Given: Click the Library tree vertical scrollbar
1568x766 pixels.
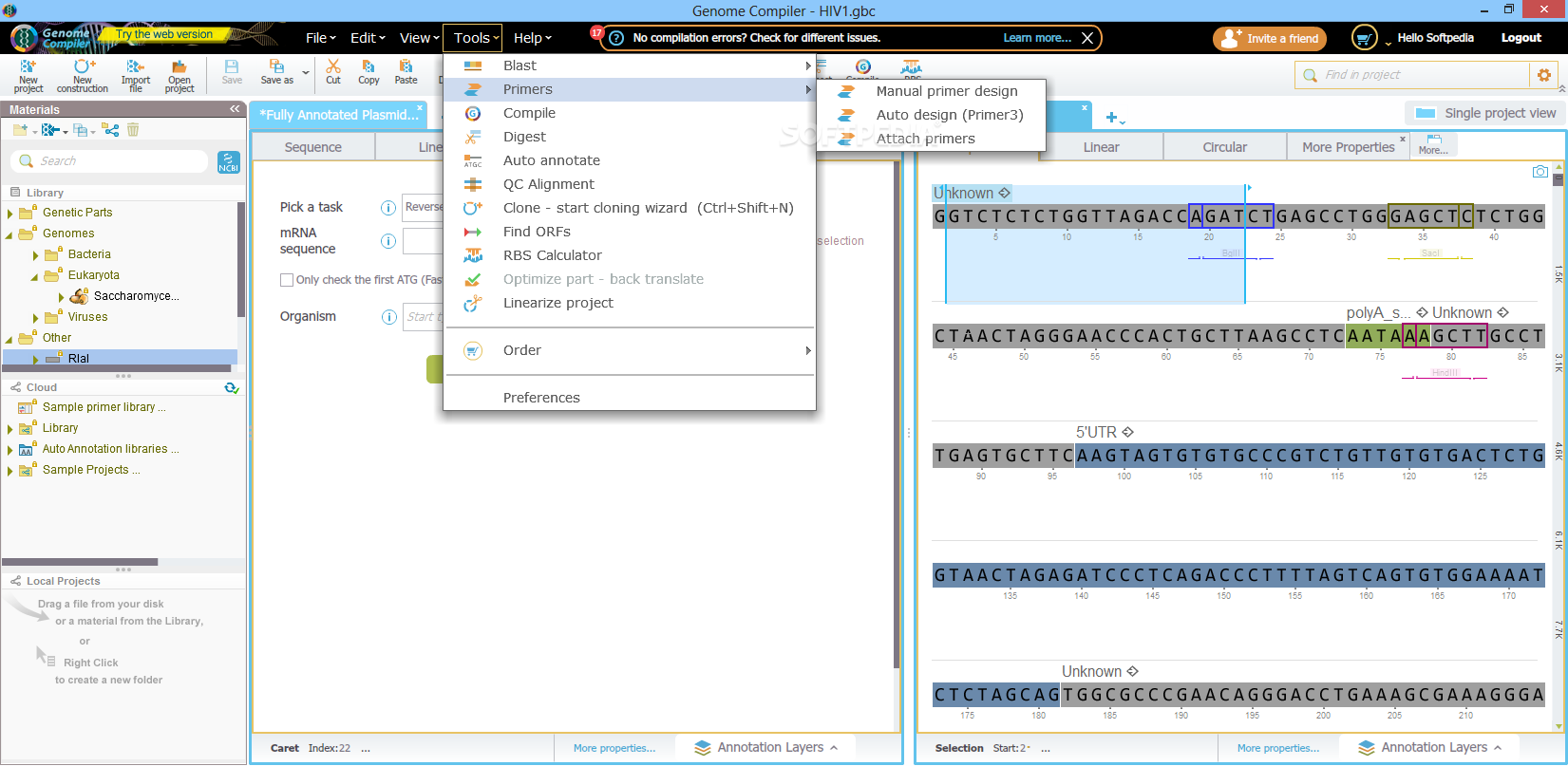Looking at the screenshot, I should [x=241, y=259].
